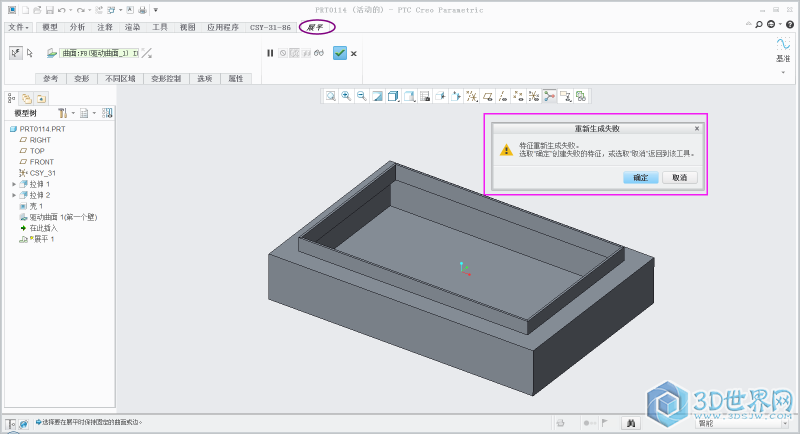Open the display style dropdown icon

click(x=393, y=96)
